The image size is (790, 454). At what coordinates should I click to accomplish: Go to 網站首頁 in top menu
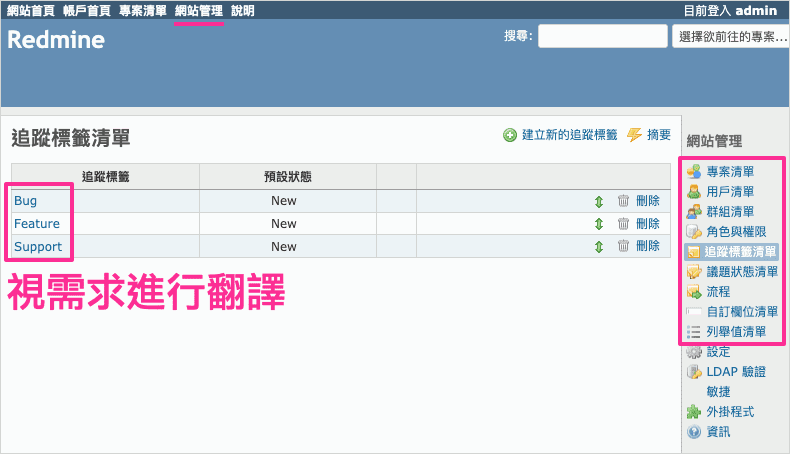point(31,11)
